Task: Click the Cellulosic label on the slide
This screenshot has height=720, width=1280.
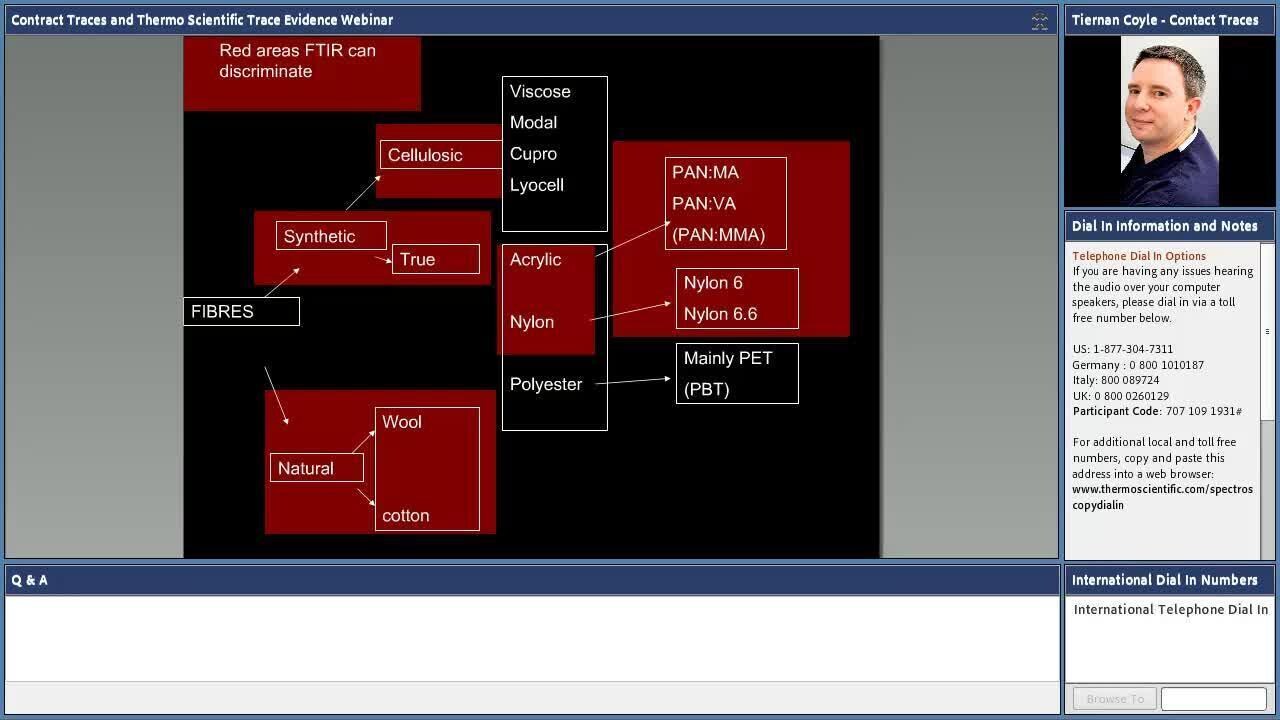Action: pyautogui.click(x=426, y=156)
